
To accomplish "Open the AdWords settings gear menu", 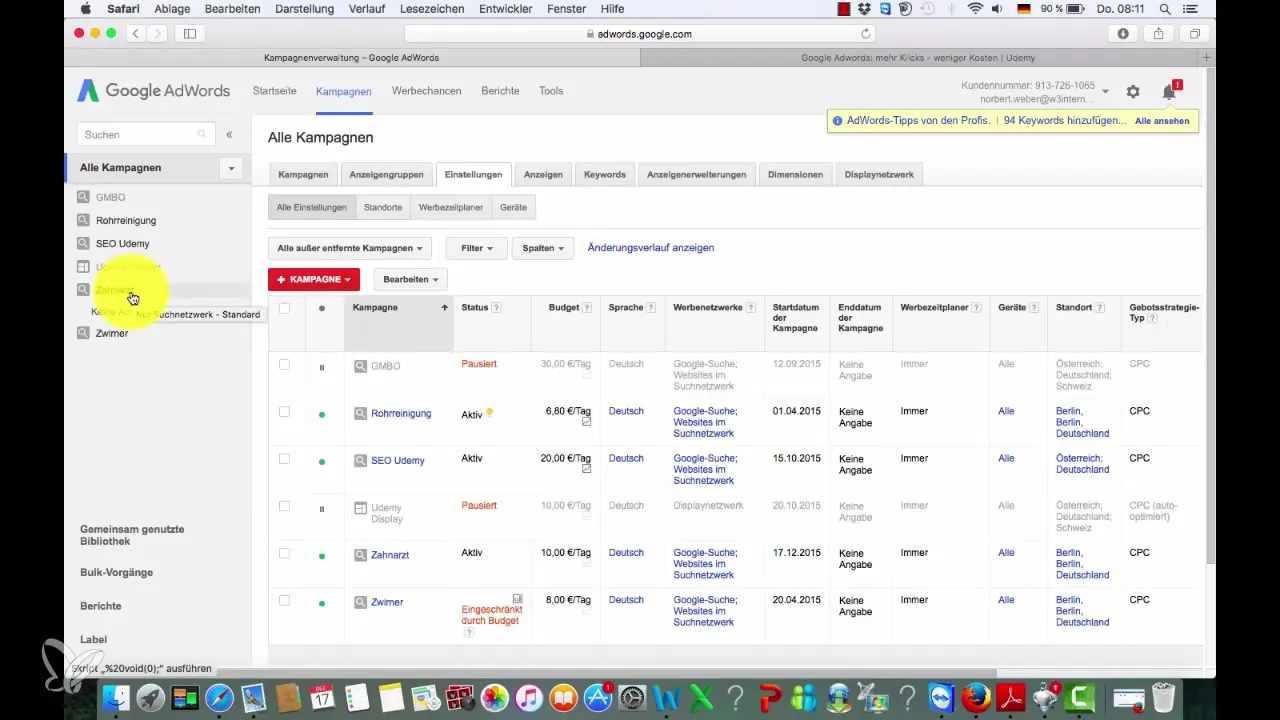I will (x=1133, y=91).
